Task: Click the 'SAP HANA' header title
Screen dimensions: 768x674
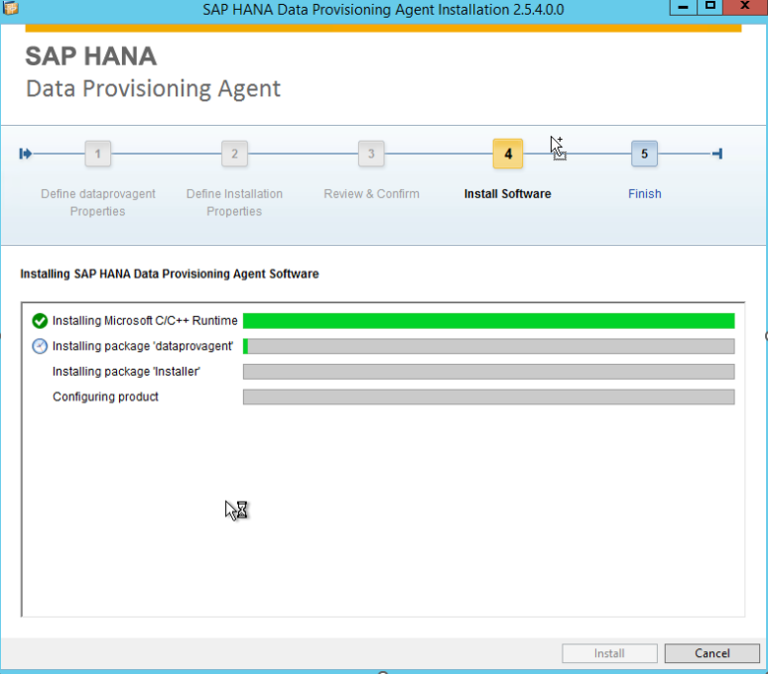Action: pos(91,56)
